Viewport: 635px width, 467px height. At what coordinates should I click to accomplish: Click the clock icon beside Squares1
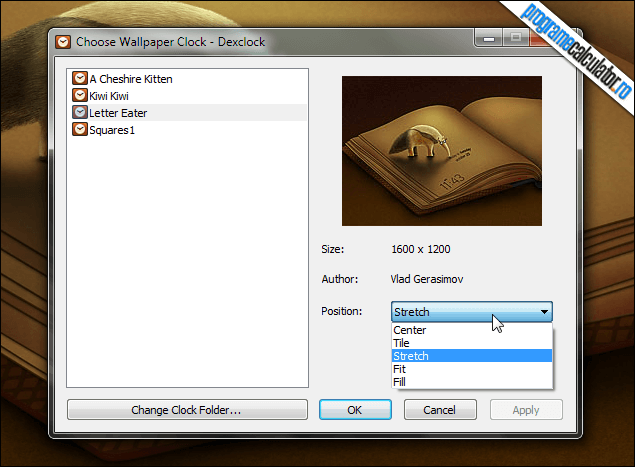[x=80, y=129]
